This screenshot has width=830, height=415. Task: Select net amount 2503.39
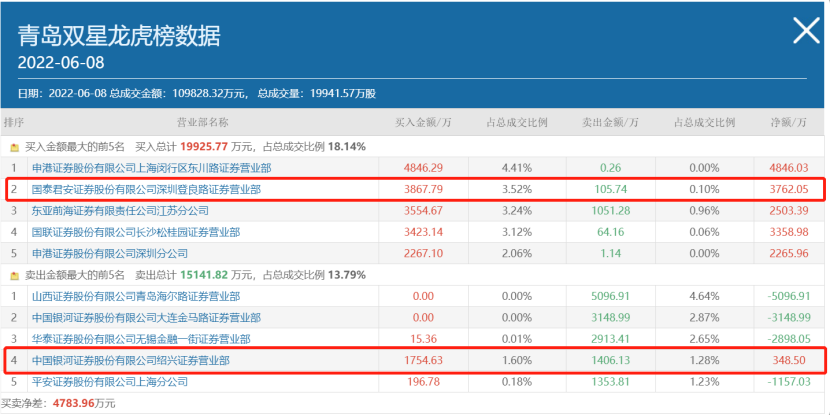click(789, 211)
